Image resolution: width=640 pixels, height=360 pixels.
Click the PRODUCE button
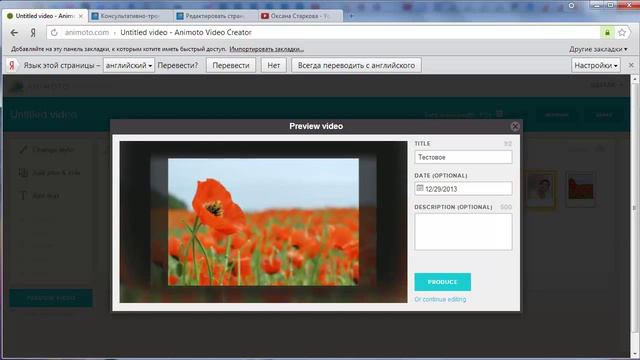tap(442, 282)
